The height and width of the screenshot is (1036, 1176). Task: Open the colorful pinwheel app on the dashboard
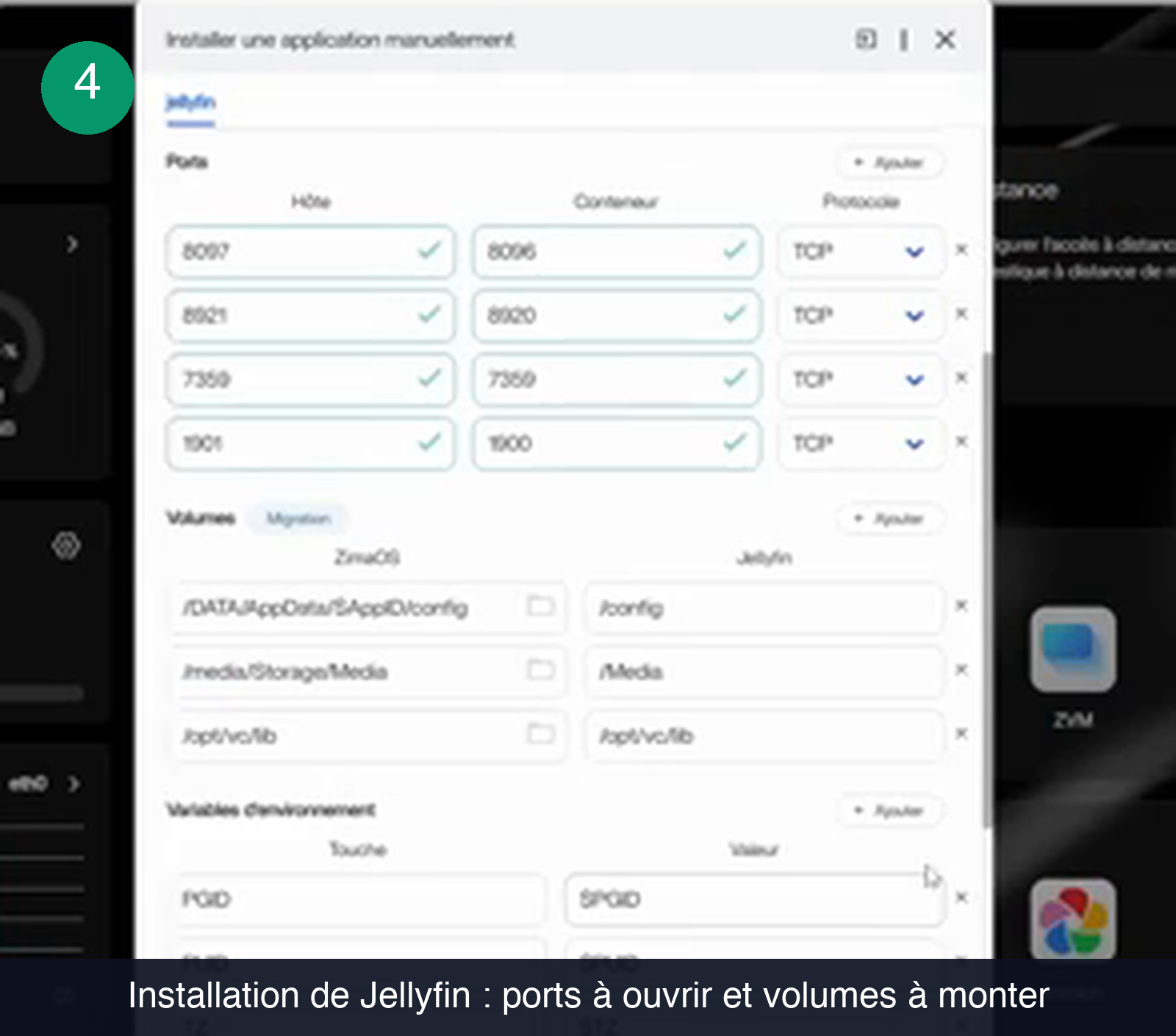tap(1073, 921)
